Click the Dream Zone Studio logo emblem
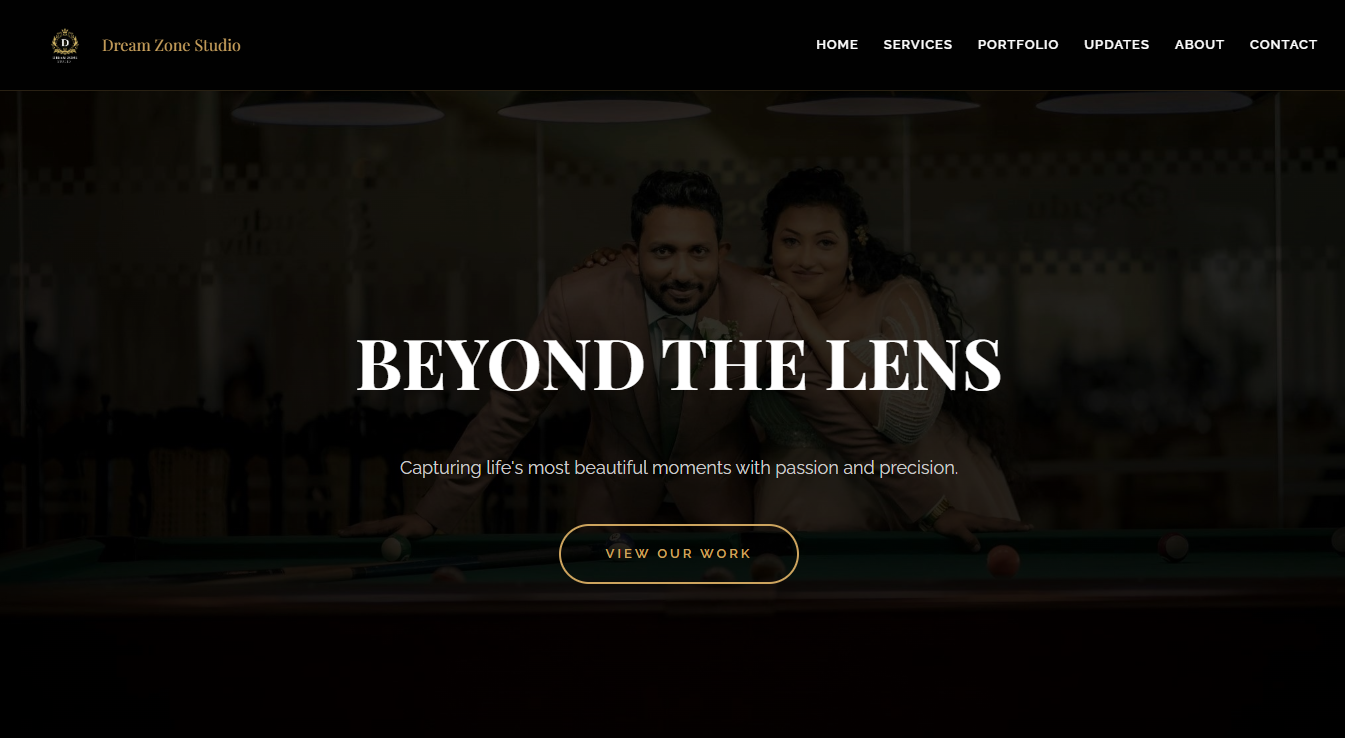Screen dimensions: 1345x738 65,45
